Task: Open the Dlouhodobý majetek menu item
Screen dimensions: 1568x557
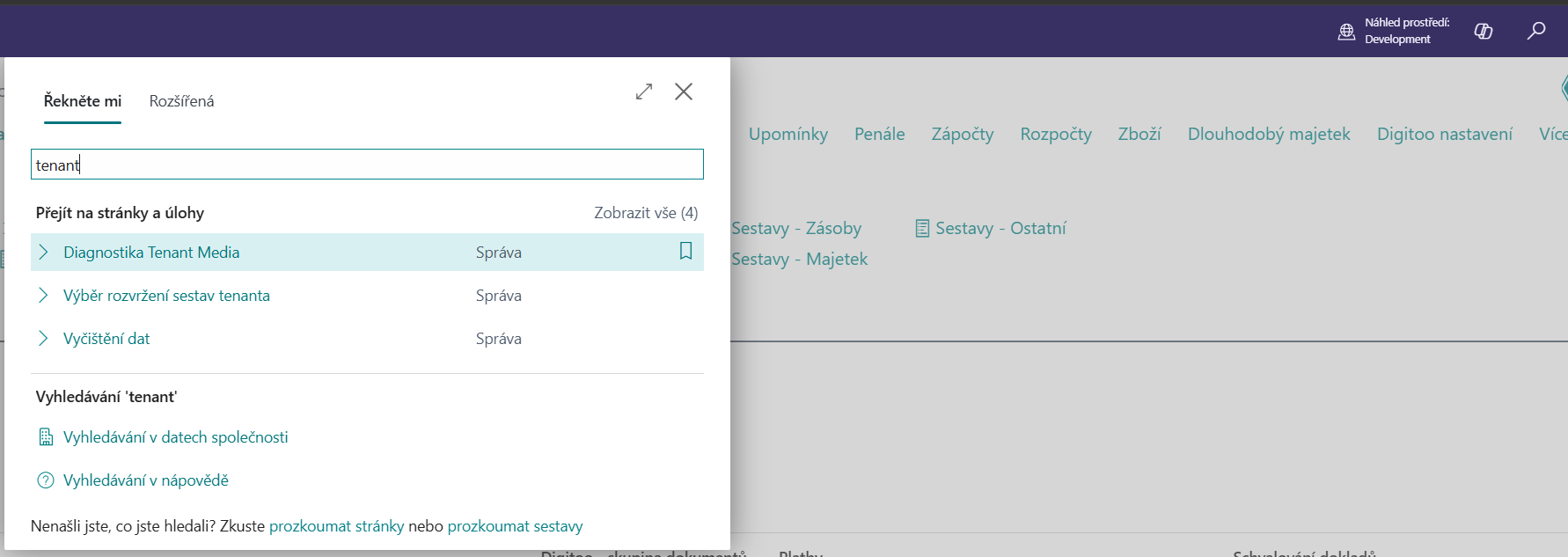Action: coord(1269,134)
